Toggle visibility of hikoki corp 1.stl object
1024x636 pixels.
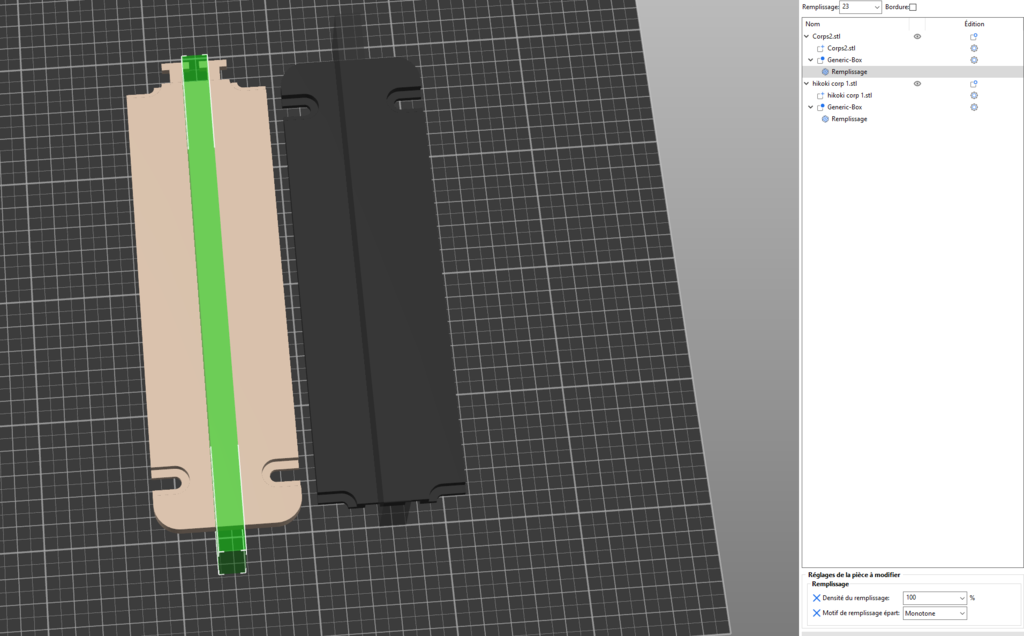tap(917, 84)
